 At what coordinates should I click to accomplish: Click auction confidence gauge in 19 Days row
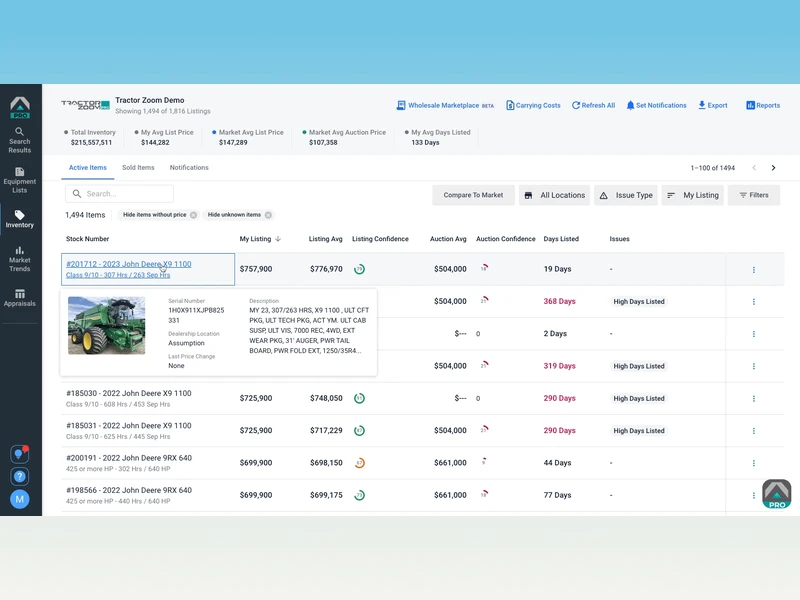tap(484, 267)
